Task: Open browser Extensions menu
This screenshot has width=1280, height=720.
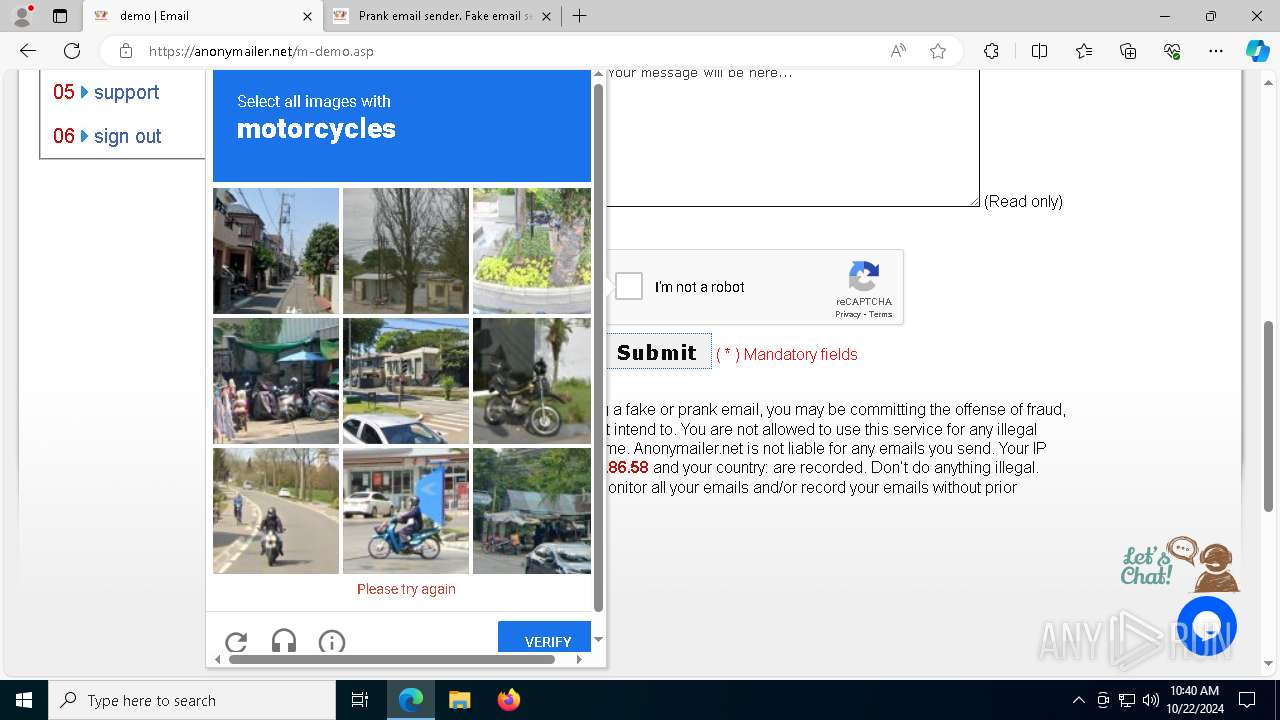Action: 991,51
